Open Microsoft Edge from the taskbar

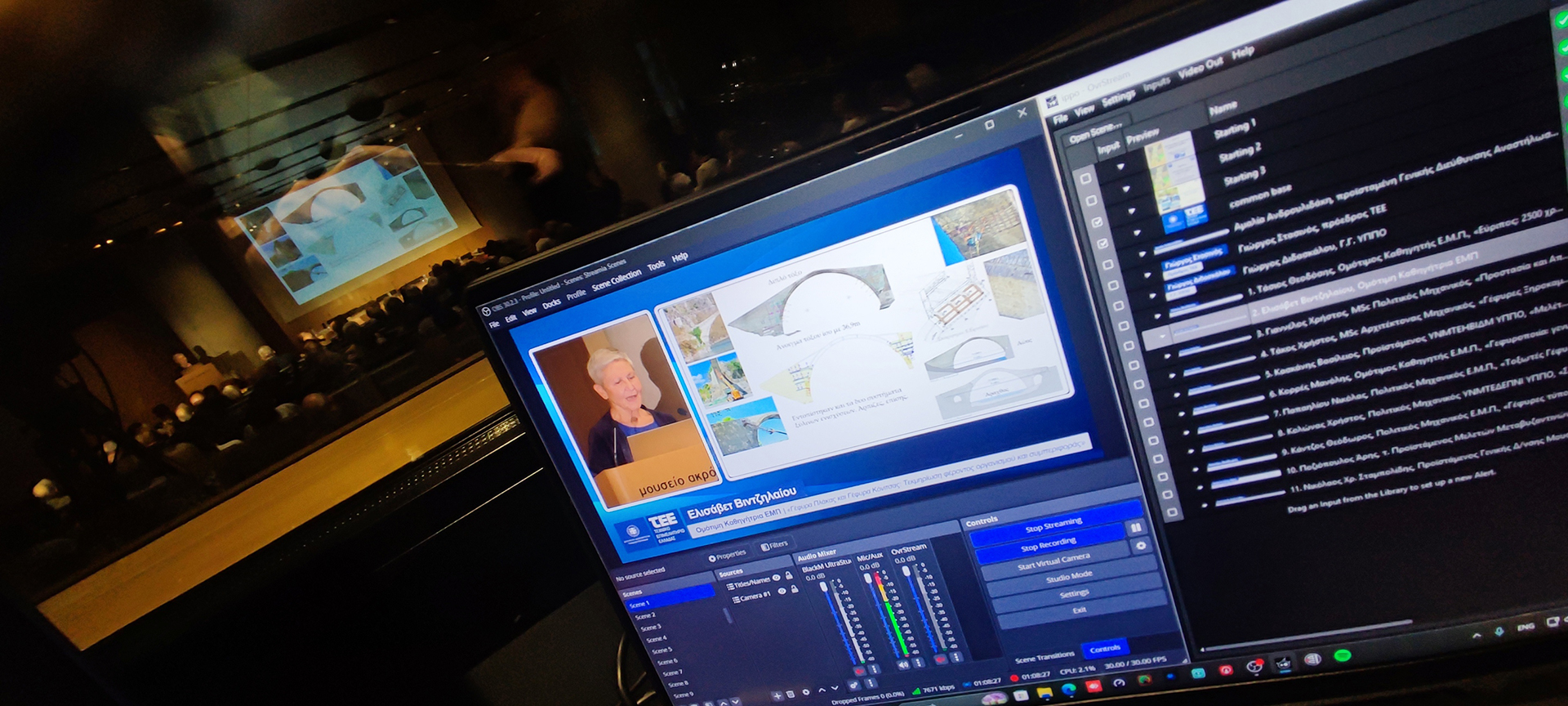(x=1069, y=690)
